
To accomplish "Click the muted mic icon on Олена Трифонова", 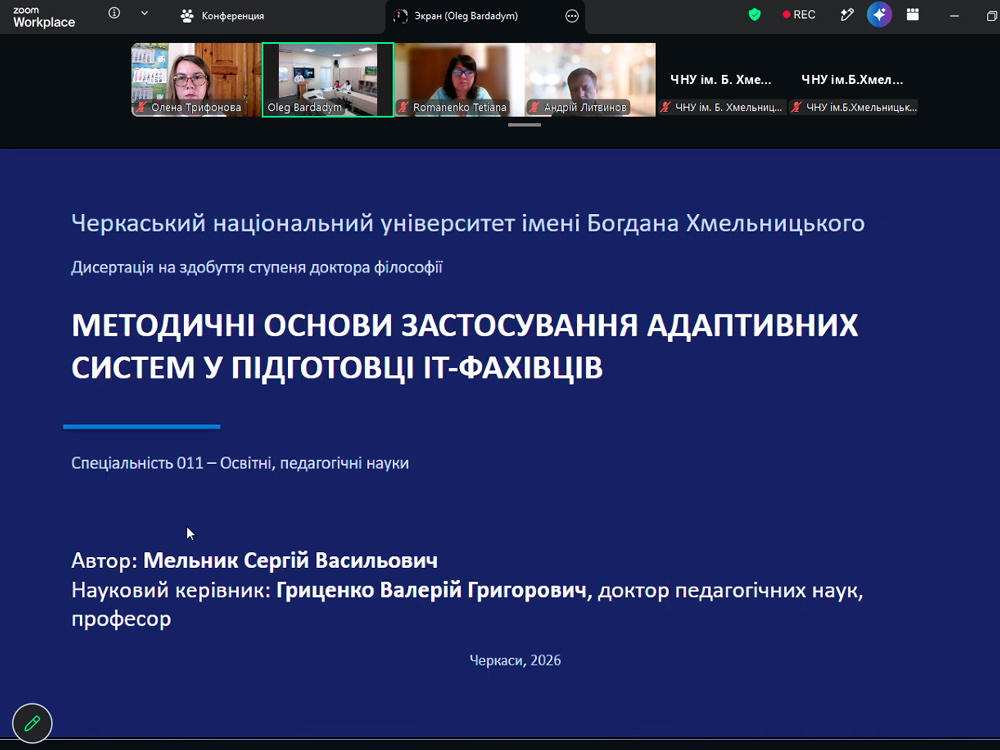I will click(142, 107).
